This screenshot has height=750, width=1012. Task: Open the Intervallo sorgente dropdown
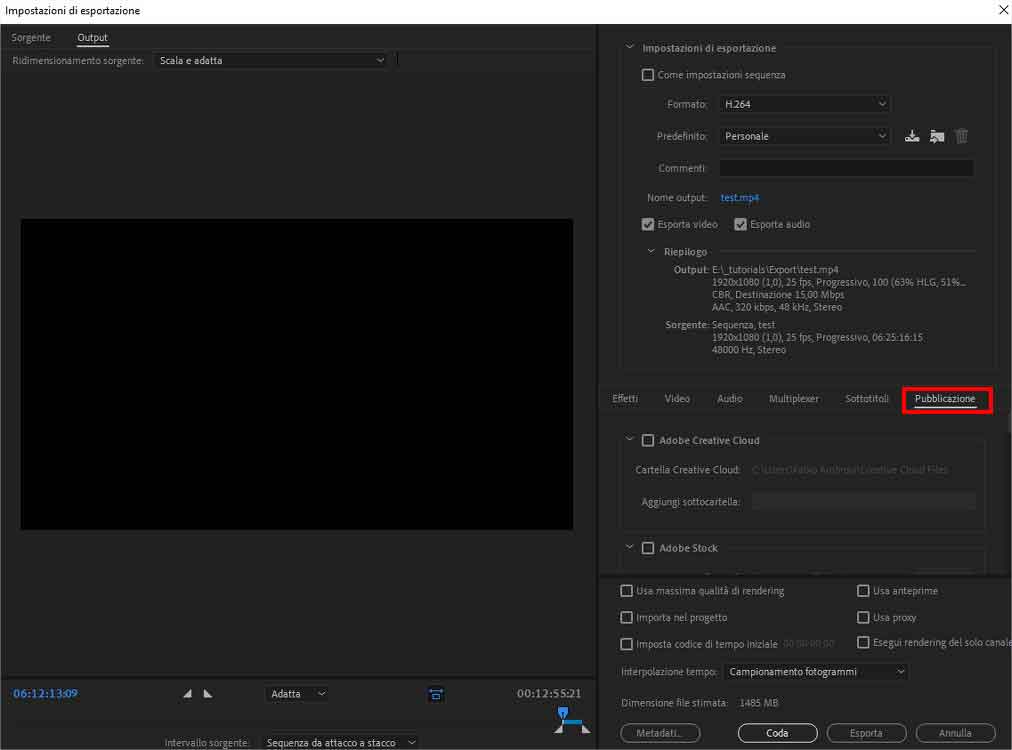coord(340,742)
